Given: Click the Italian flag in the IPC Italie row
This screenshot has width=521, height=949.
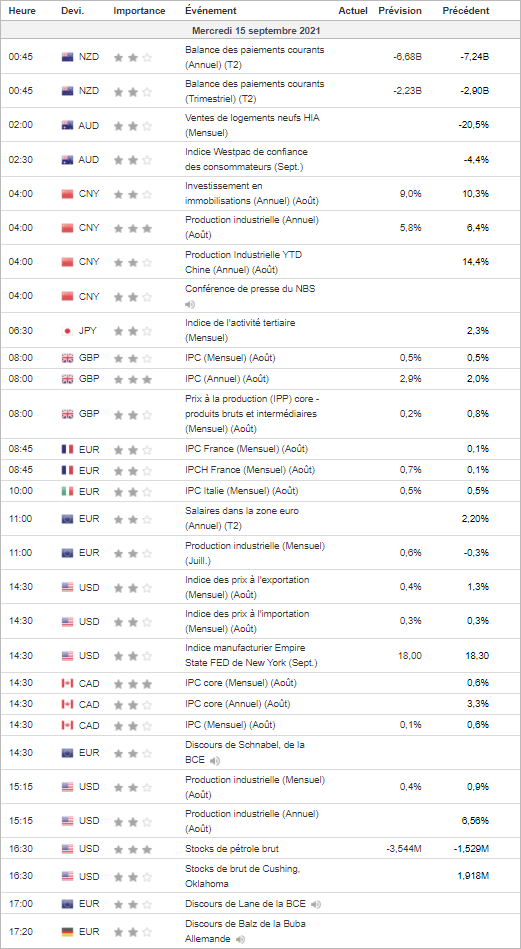Looking at the screenshot, I should (68, 490).
